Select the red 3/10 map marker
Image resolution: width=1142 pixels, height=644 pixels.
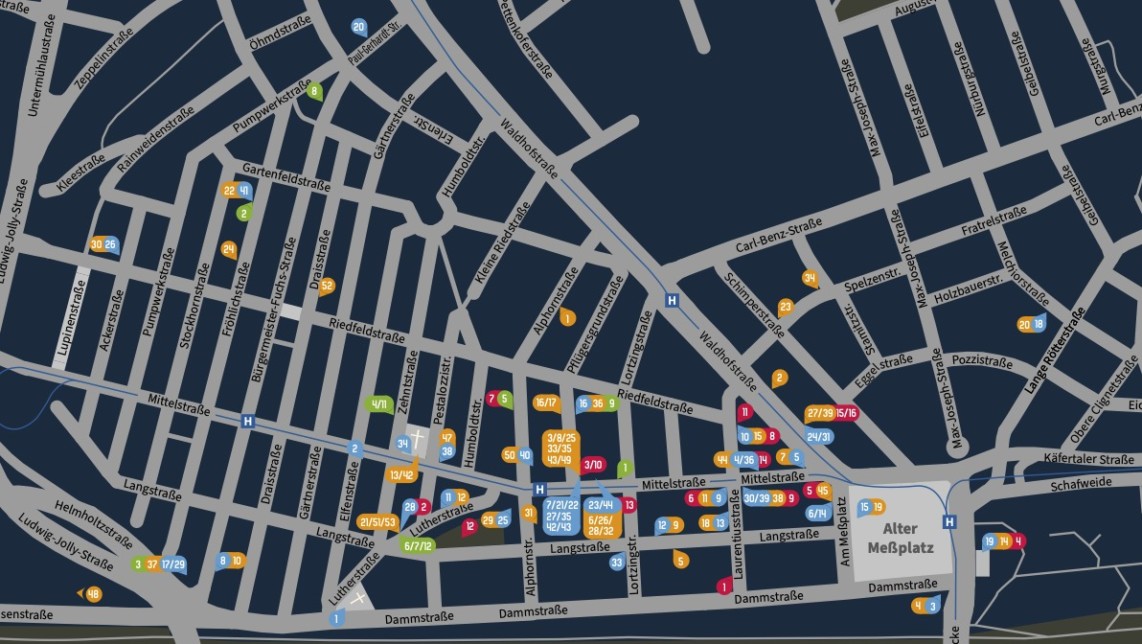(593, 464)
